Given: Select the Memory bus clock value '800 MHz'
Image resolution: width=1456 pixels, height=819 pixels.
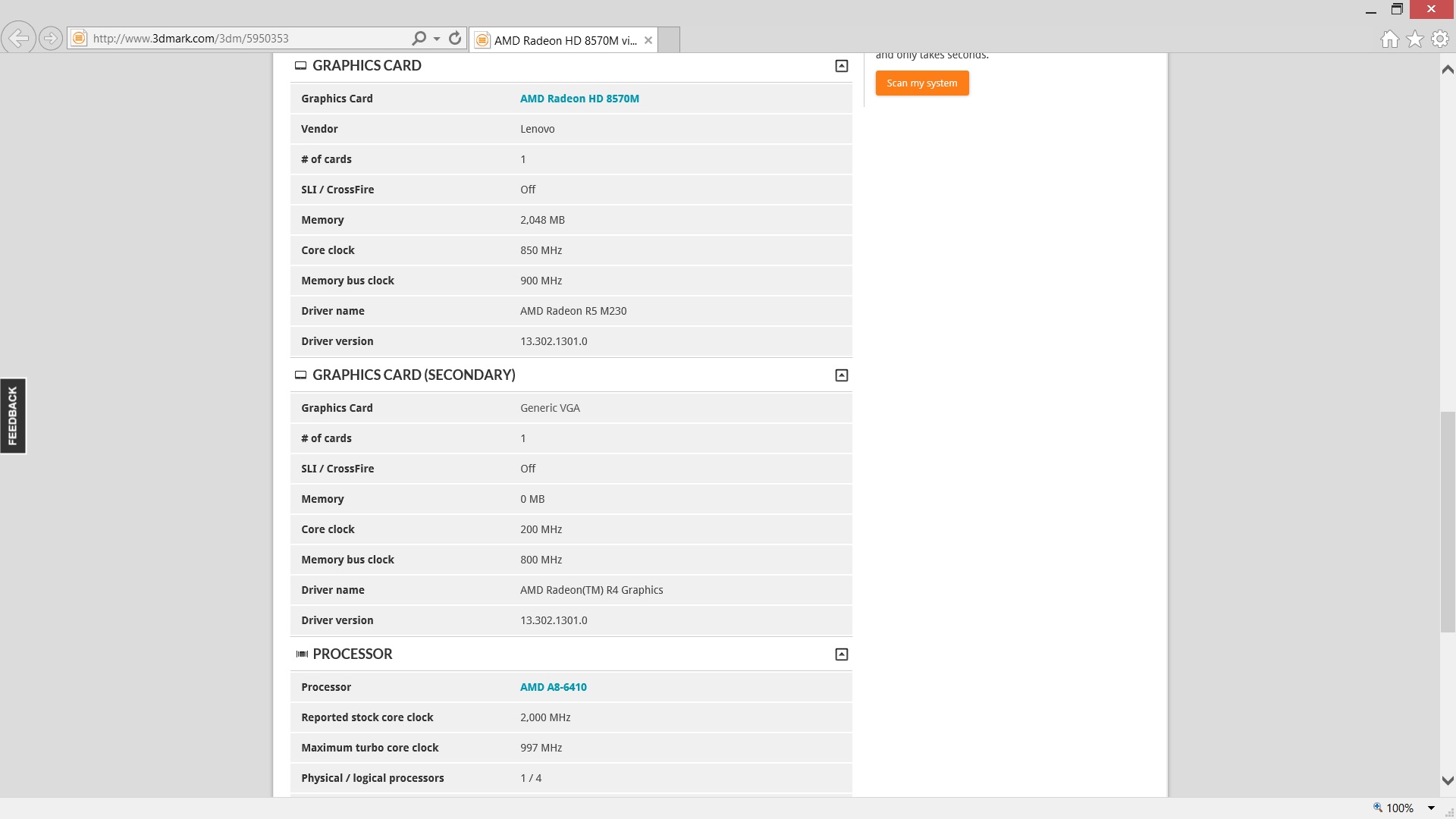Looking at the screenshot, I should pyautogui.click(x=541, y=560).
